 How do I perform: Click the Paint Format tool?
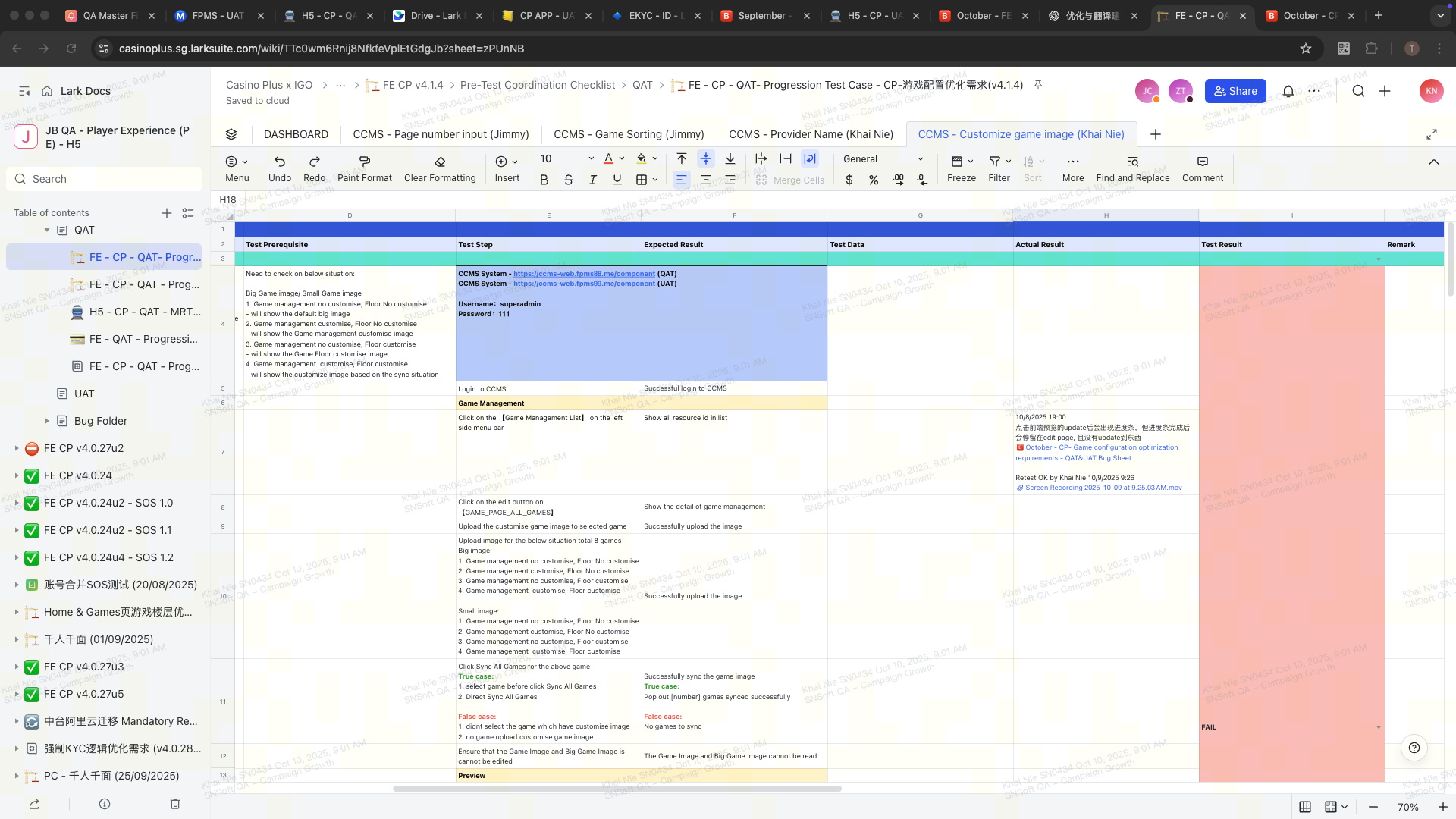[x=364, y=168]
